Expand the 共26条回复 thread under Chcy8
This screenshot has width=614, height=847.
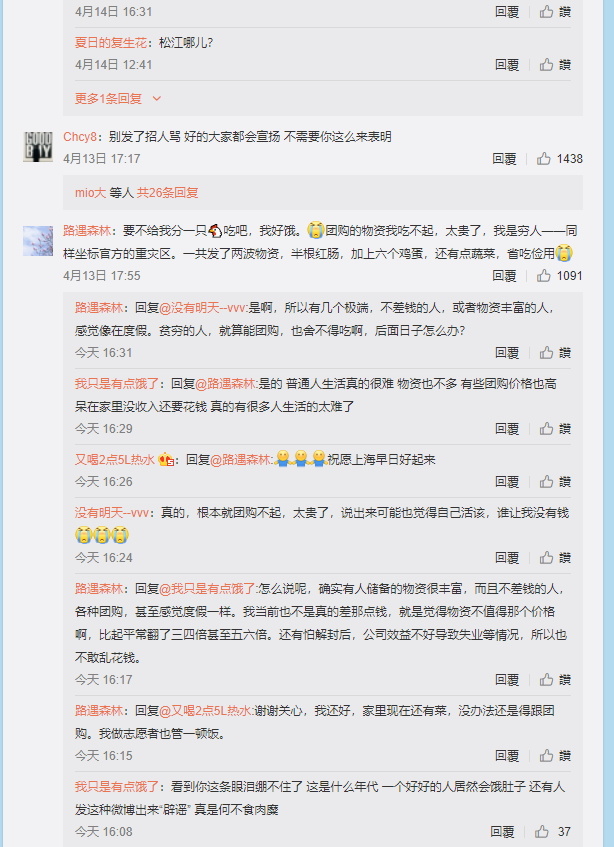[x=167, y=193]
